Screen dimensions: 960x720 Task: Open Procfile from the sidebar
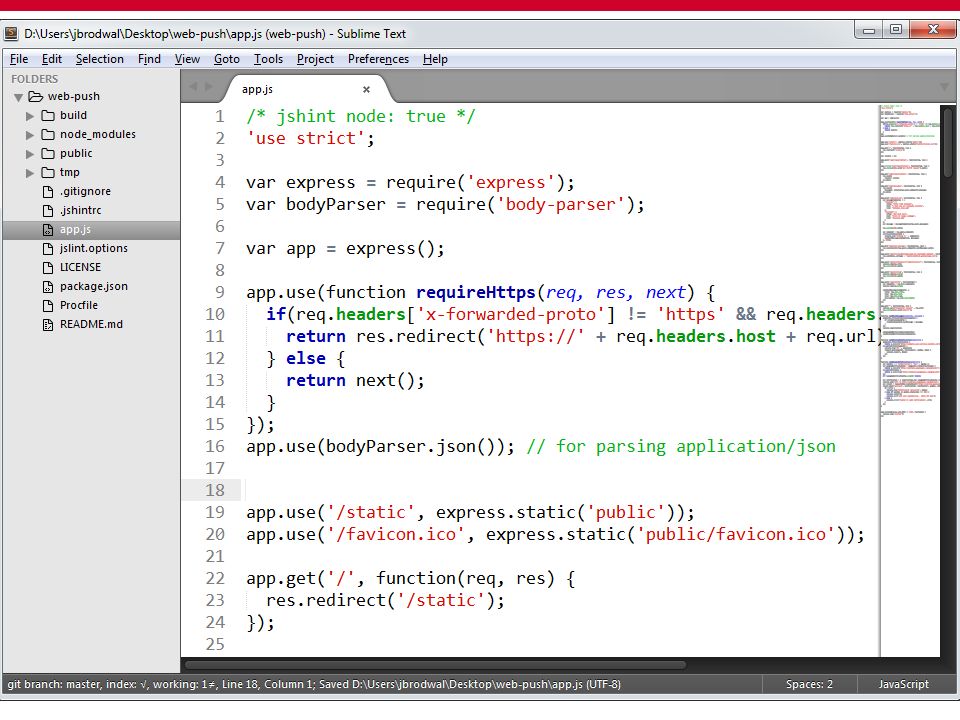click(78, 305)
